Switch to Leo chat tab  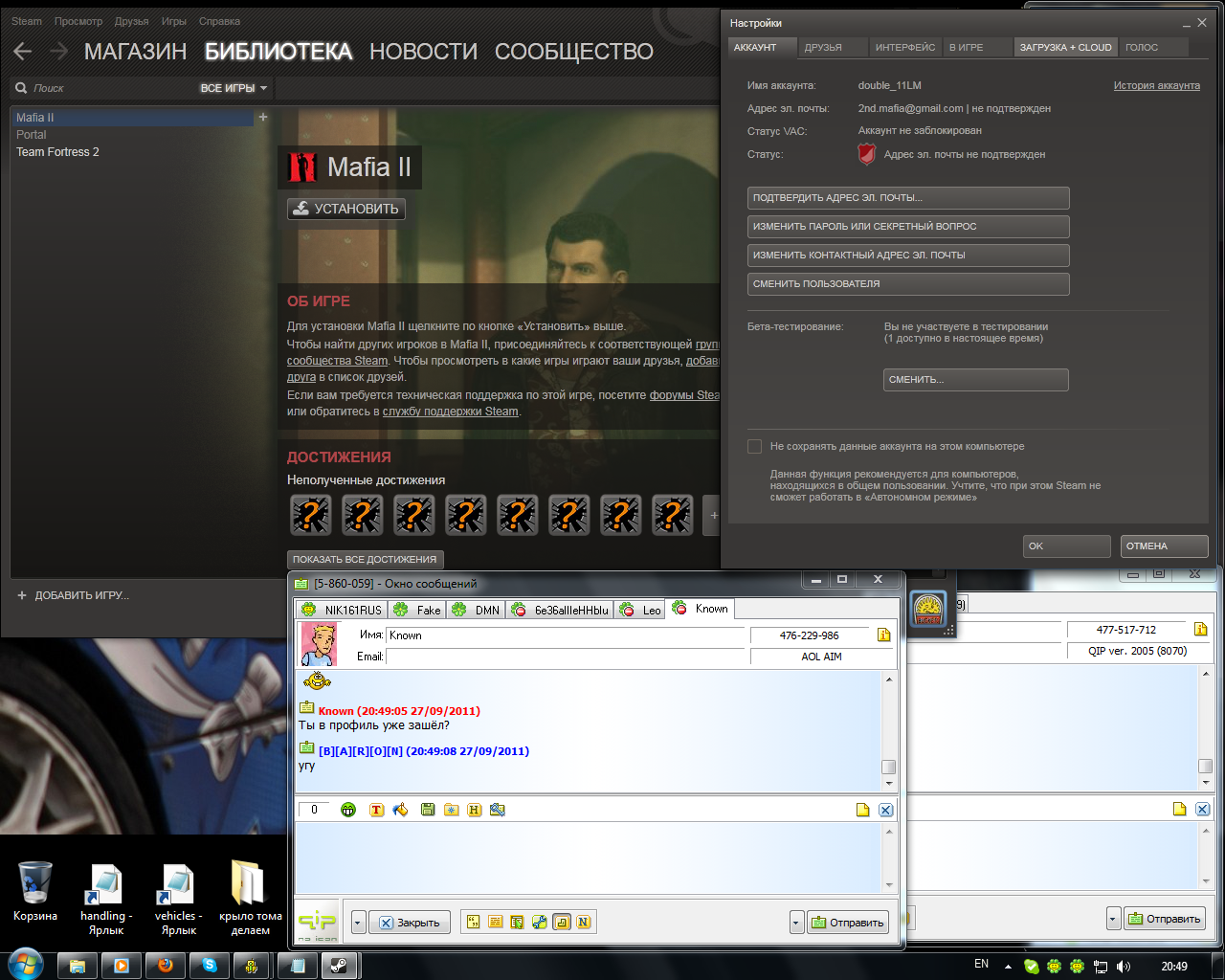[640, 610]
